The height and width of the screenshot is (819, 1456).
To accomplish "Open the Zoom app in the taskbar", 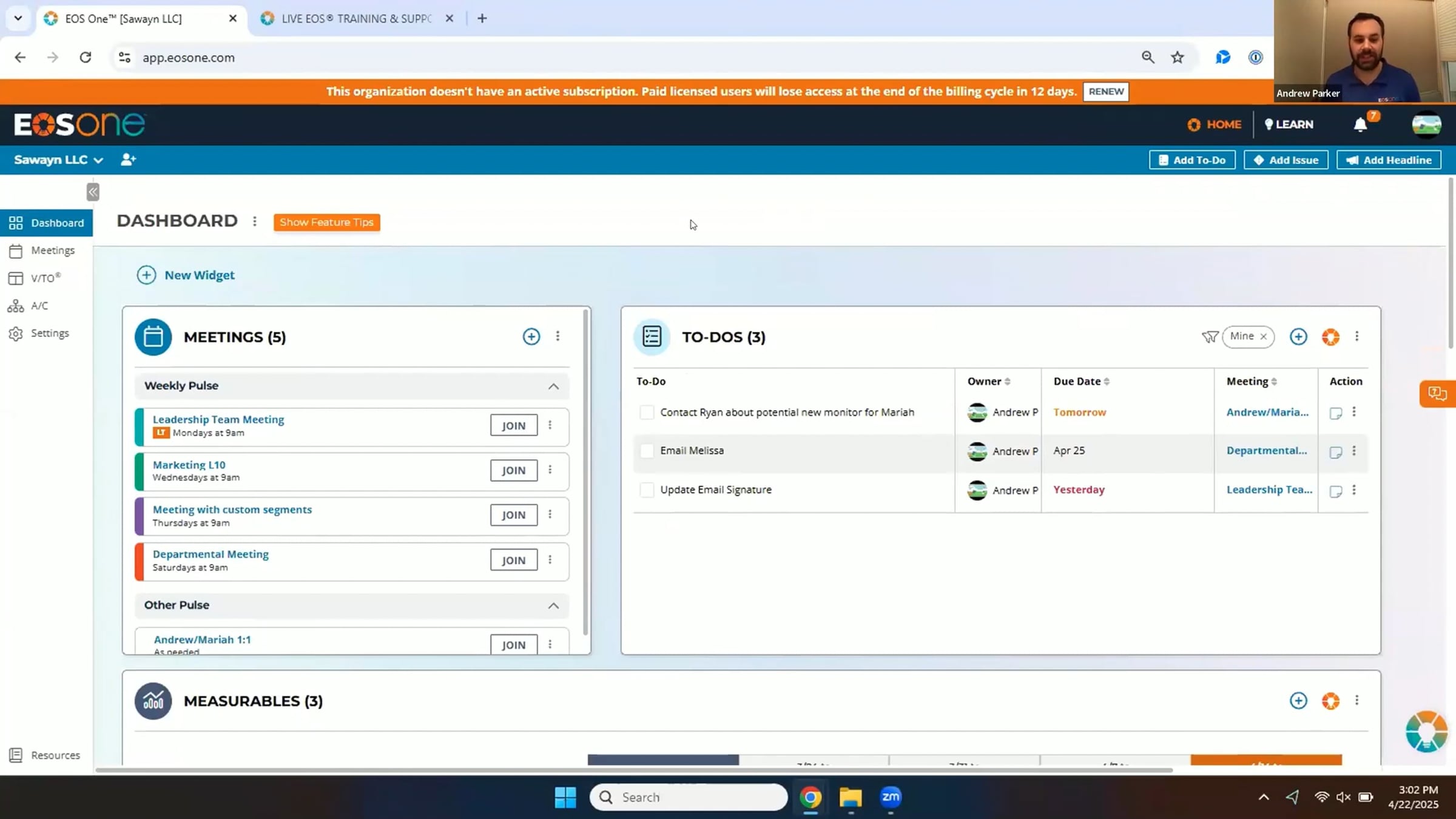I will point(890,797).
